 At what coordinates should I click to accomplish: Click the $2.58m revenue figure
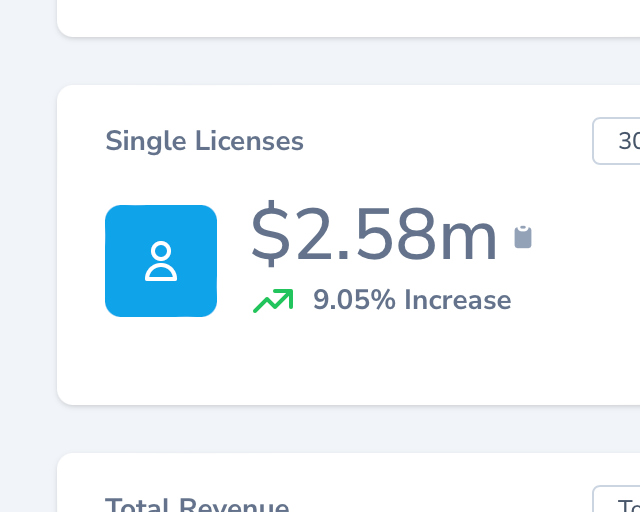pos(374,236)
